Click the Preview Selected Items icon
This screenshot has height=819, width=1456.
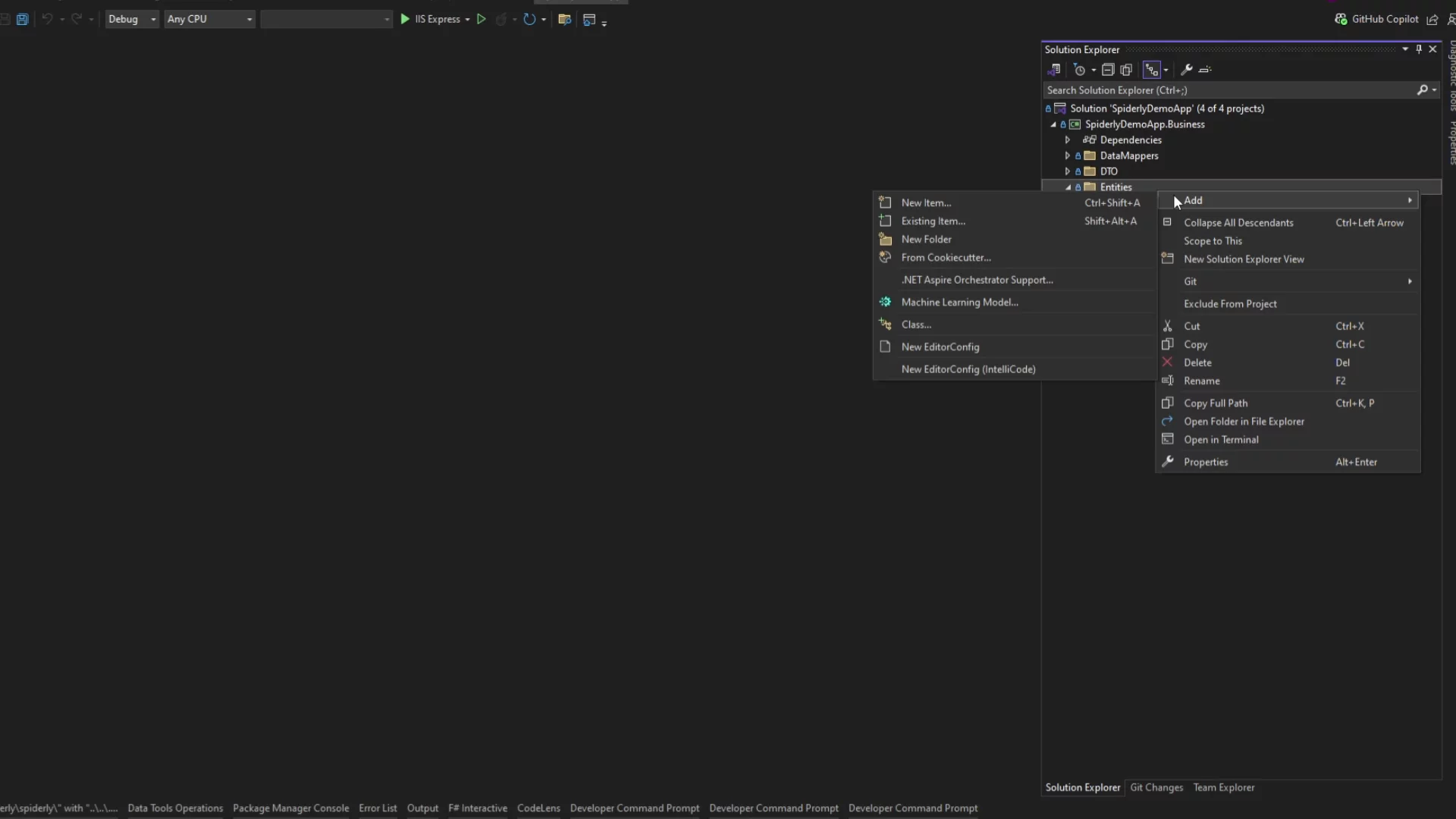1205,70
